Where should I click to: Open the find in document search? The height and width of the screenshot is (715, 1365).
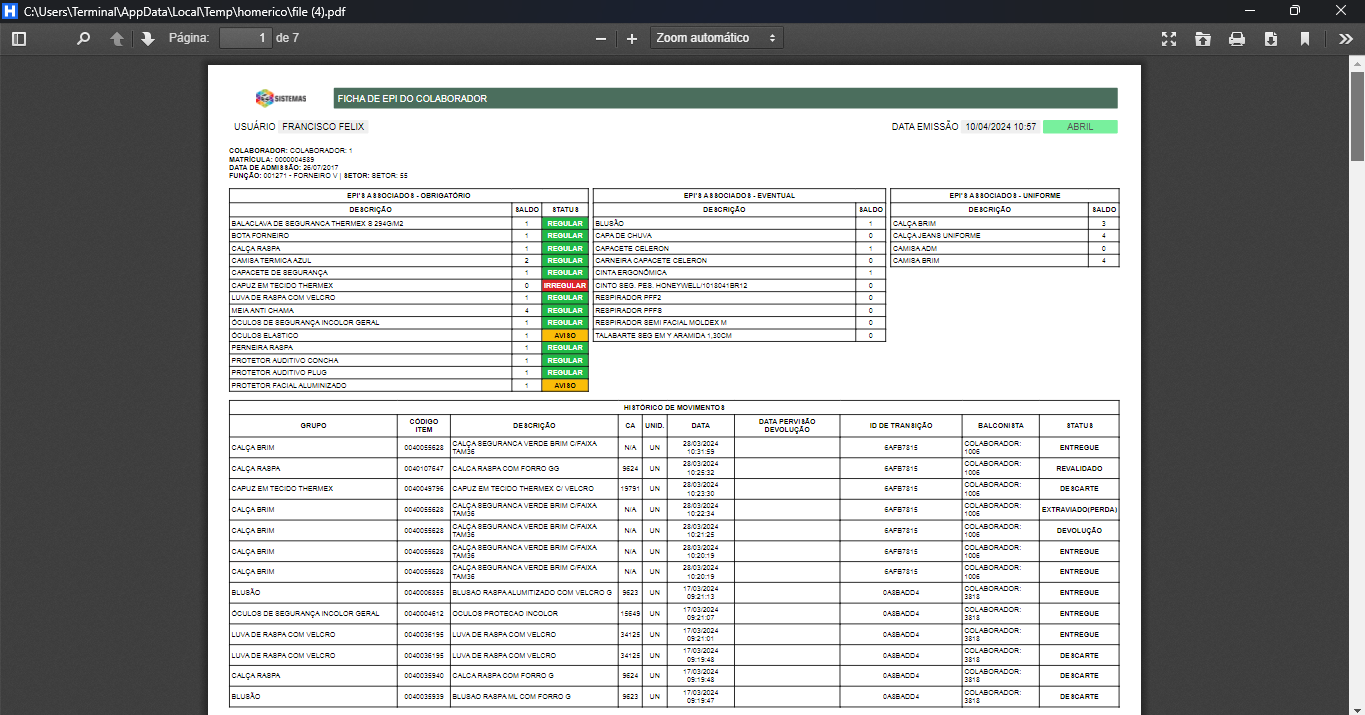click(x=83, y=38)
